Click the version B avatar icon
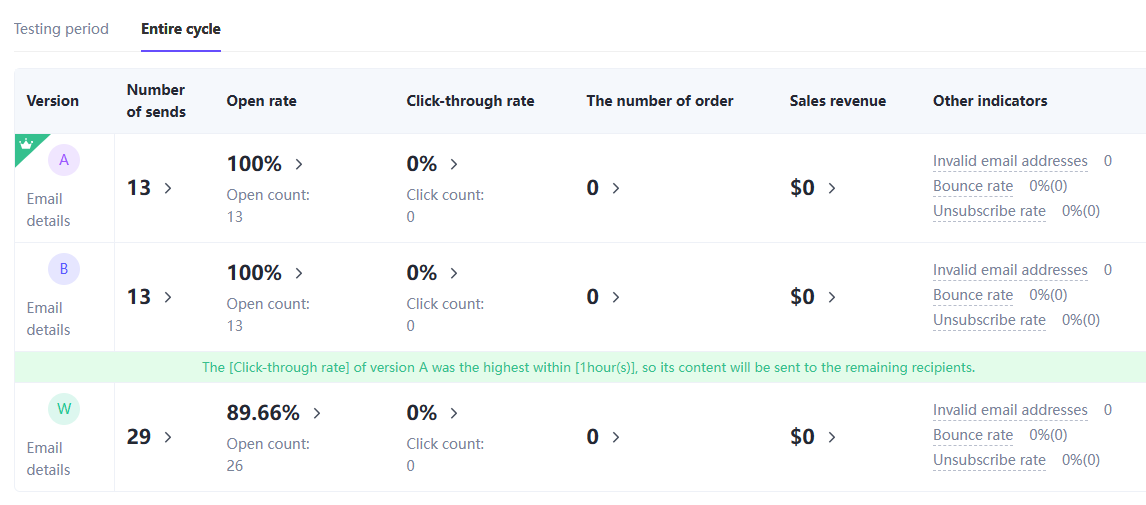The height and width of the screenshot is (505, 1146). [64, 269]
